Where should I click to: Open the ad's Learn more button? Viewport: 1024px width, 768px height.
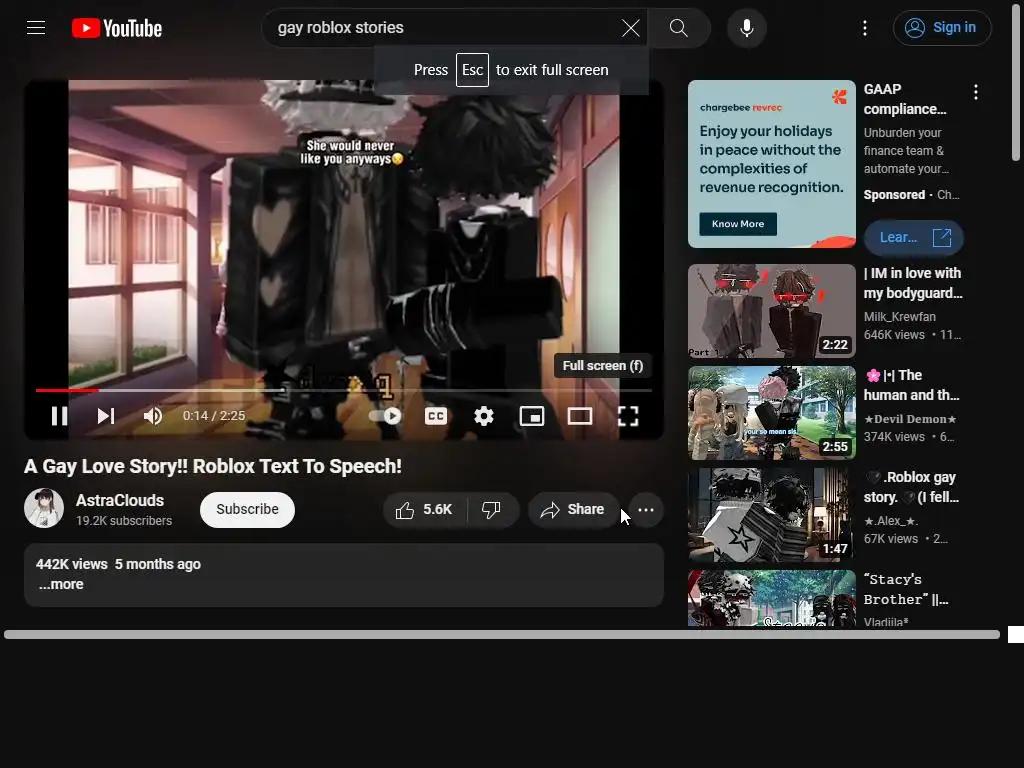(914, 238)
